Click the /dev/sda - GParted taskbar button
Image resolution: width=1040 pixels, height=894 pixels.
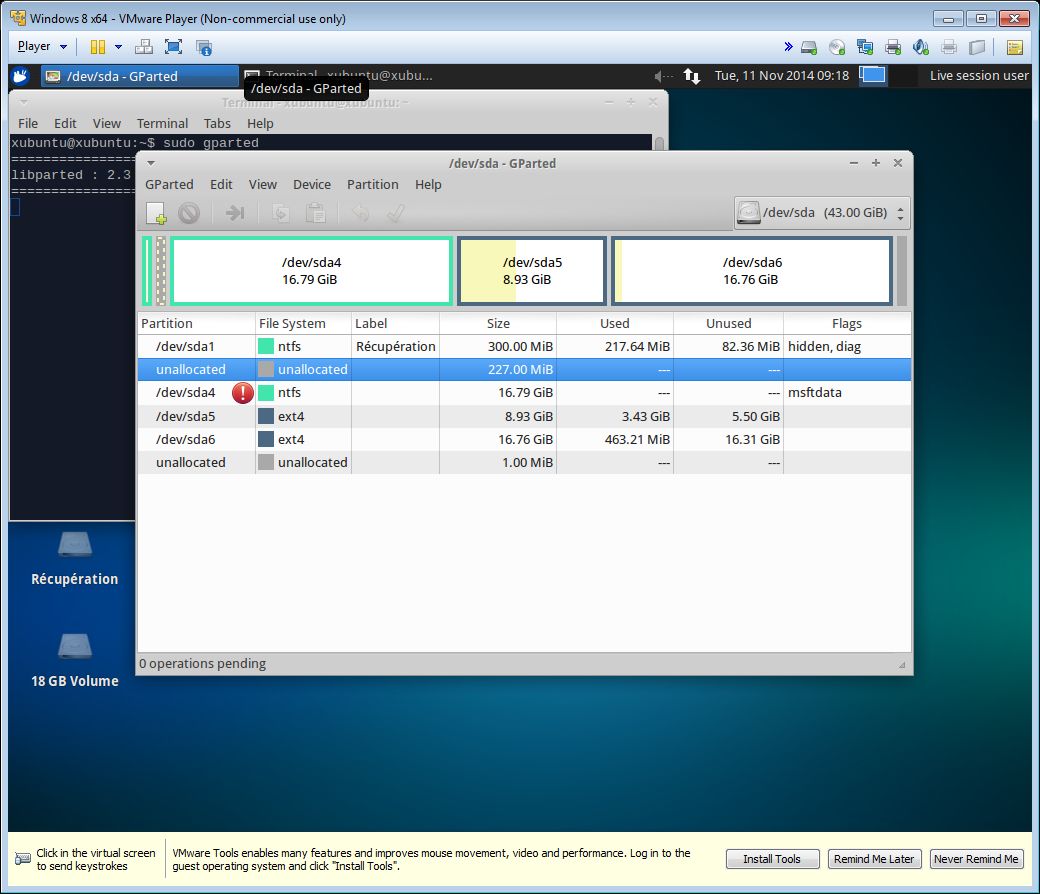click(x=139, y=76)
